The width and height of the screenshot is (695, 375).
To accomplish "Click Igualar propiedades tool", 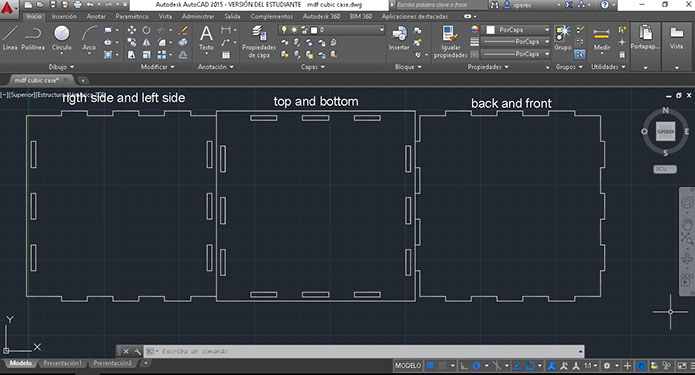I will point(450,42).
